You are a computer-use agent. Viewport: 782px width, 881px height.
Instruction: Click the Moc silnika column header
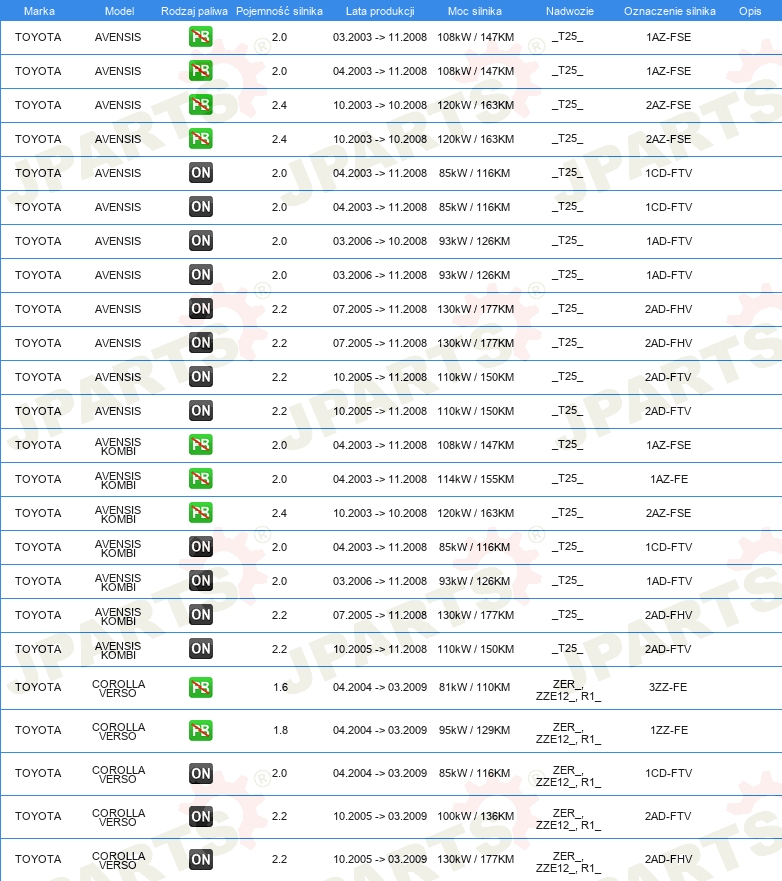475,11
